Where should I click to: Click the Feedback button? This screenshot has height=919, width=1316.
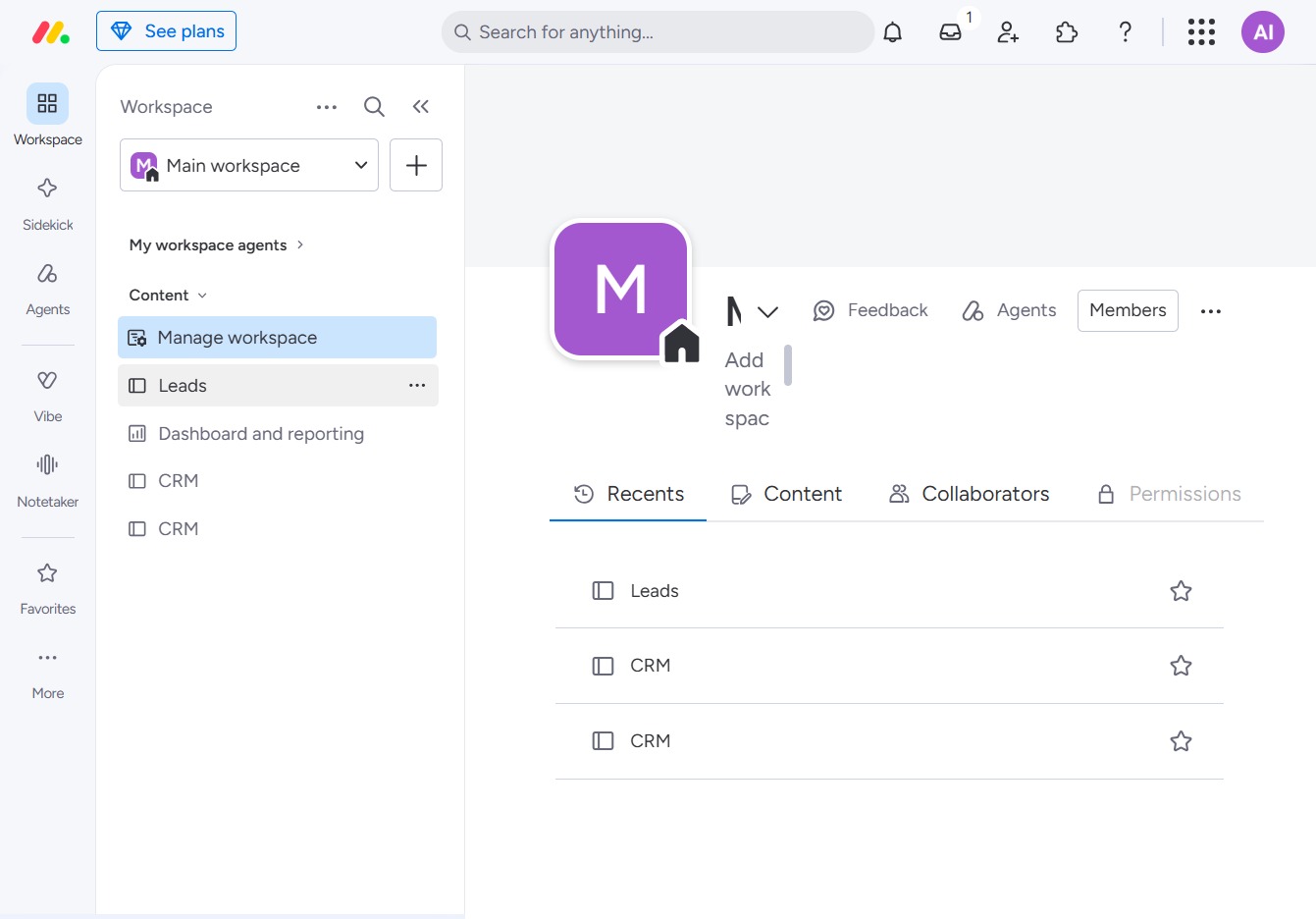coord(870,310)
